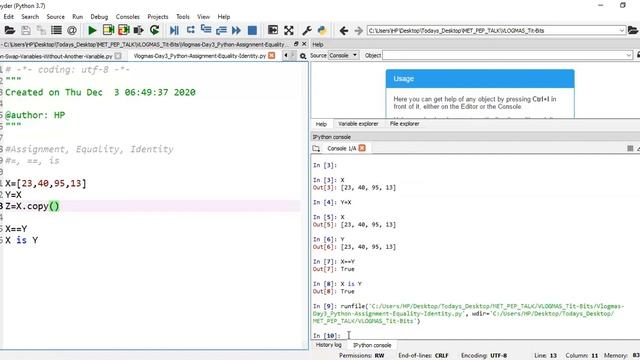
Task: Close the Console 1/A tab
Action: click(x=362, y=148)
